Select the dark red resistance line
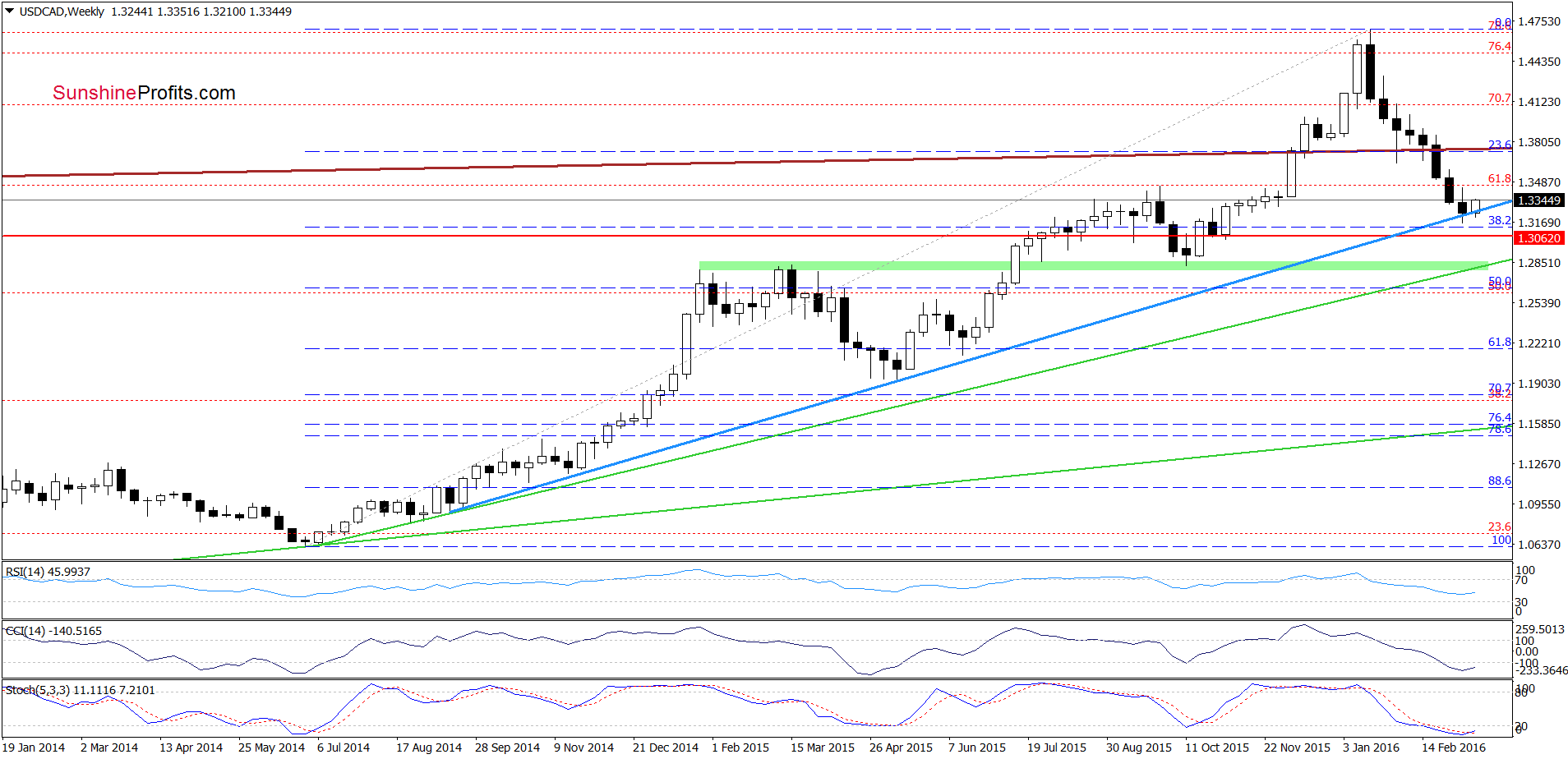 coord(756,162)
